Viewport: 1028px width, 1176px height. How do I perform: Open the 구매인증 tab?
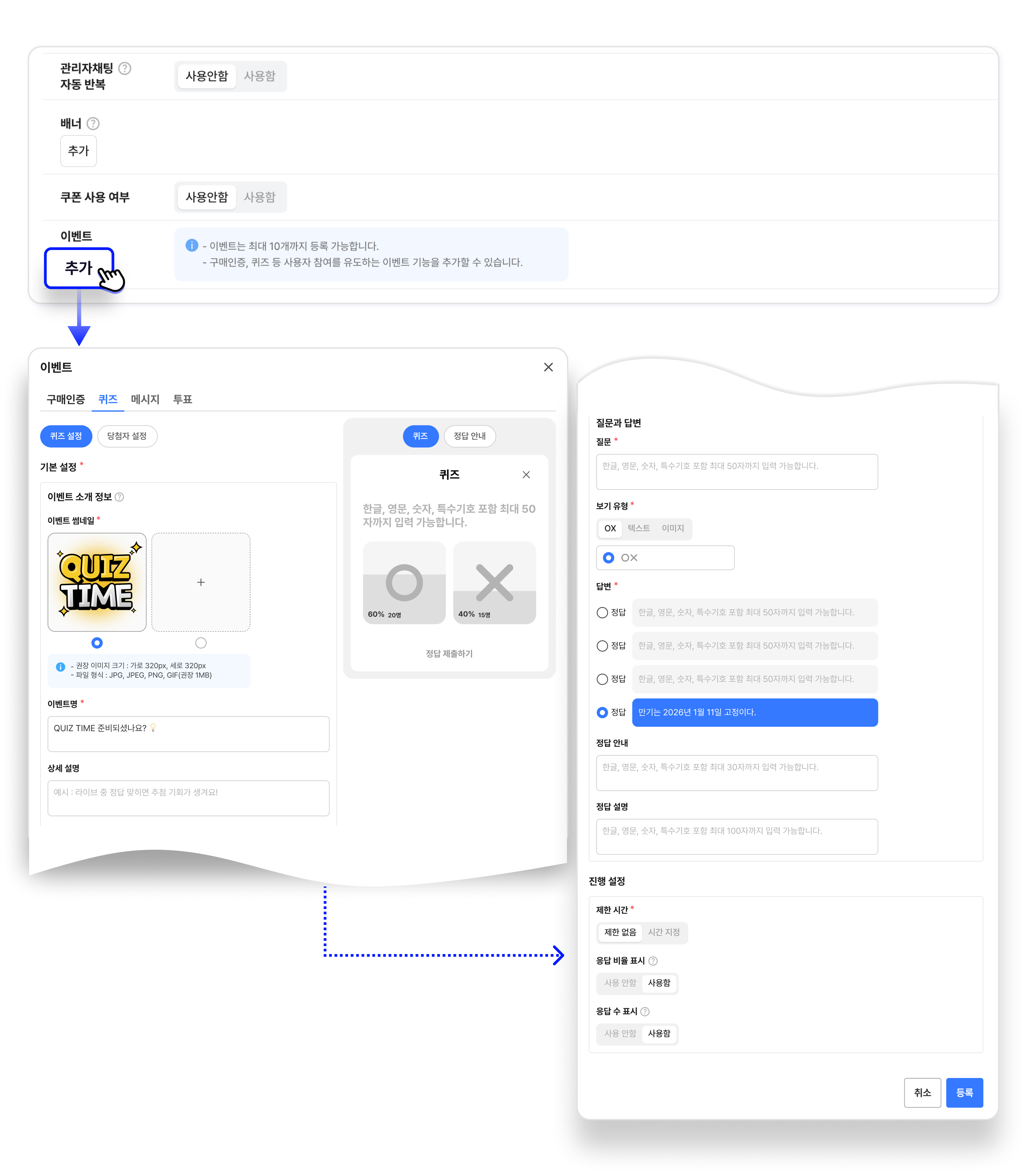(66, 399)
